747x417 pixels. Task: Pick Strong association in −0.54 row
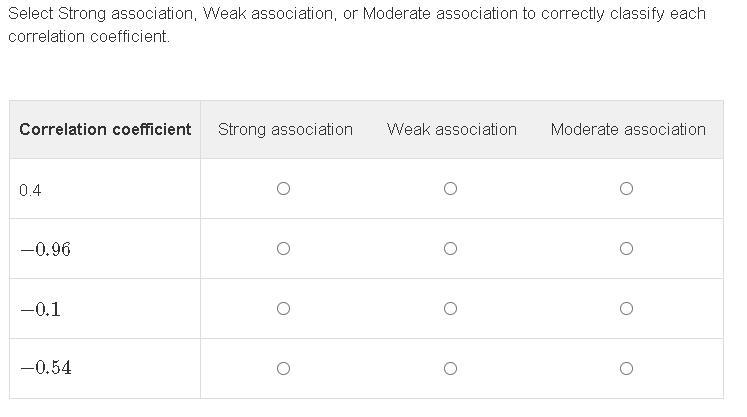pos(283,369)
